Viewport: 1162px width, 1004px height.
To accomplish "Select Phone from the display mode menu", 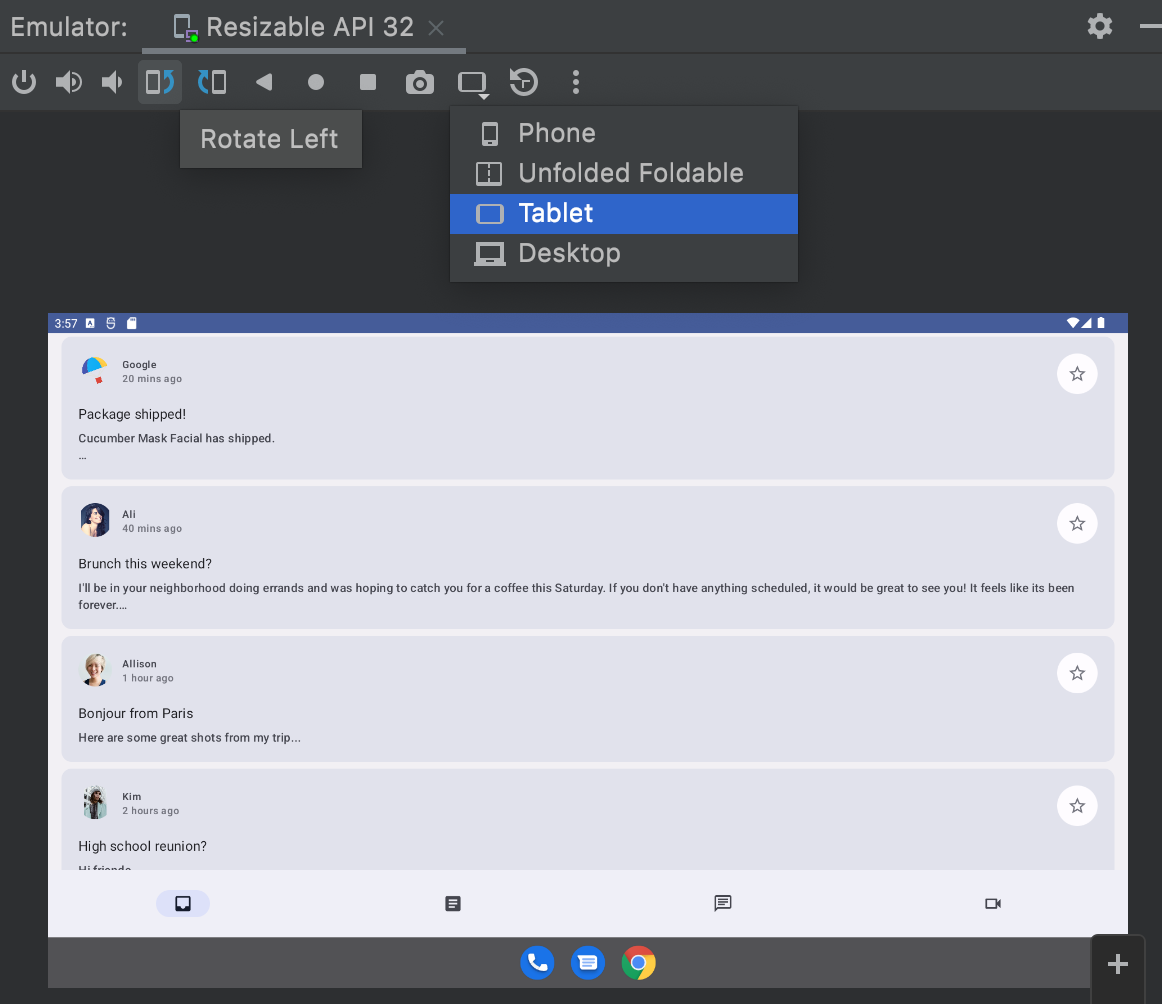I will pos(557,132).
